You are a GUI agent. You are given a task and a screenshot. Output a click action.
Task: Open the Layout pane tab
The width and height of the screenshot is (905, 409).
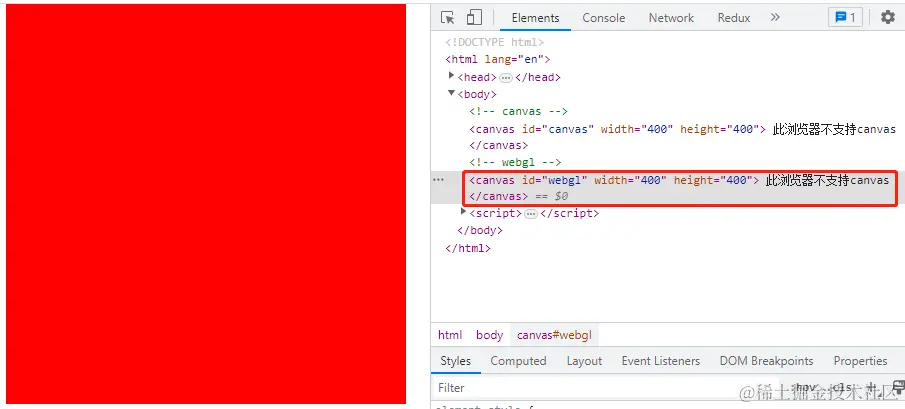pyautogui.click(x=584, y=361)
